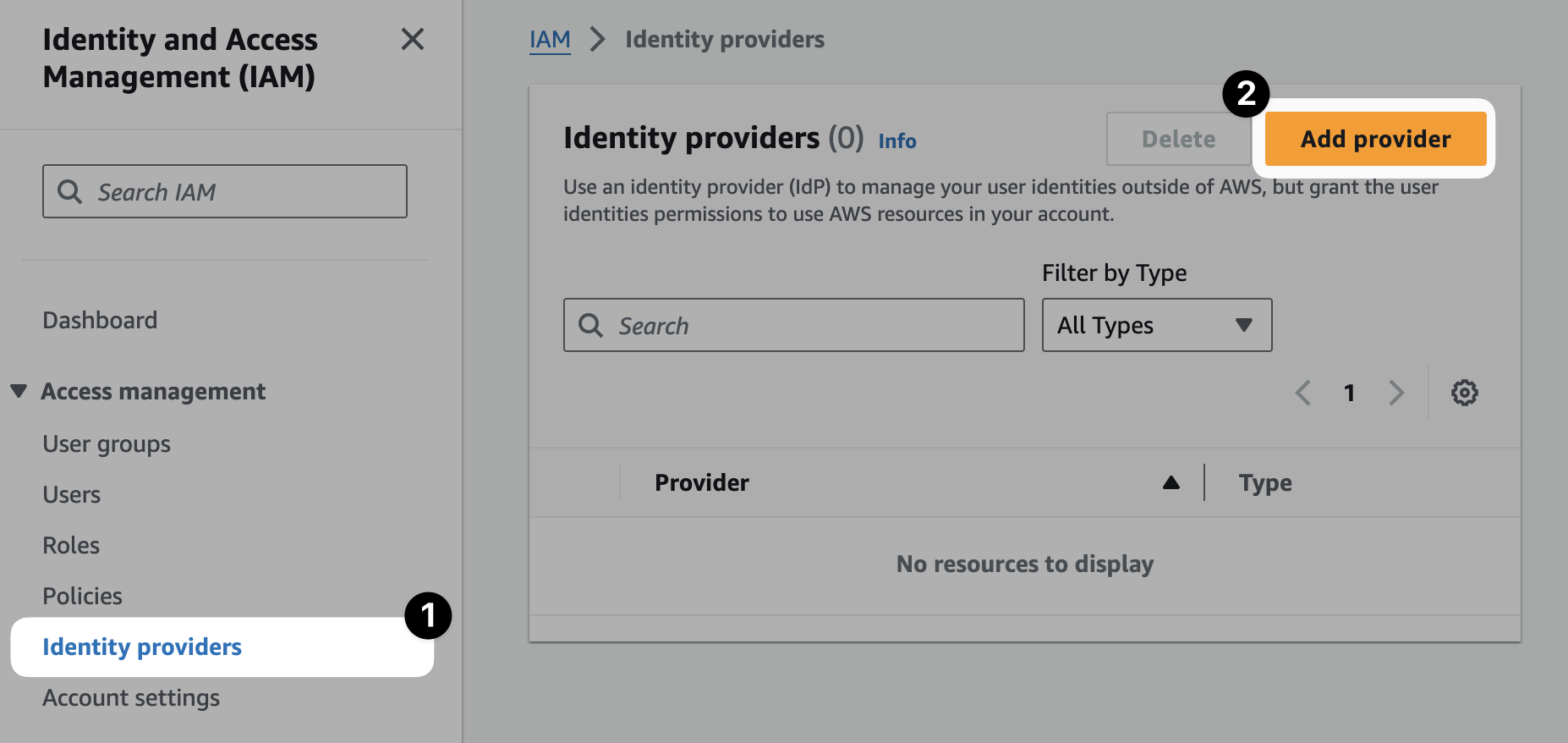Navigate to Users page
This screenshot has height=743, width=1568.
tap(72, 495)
